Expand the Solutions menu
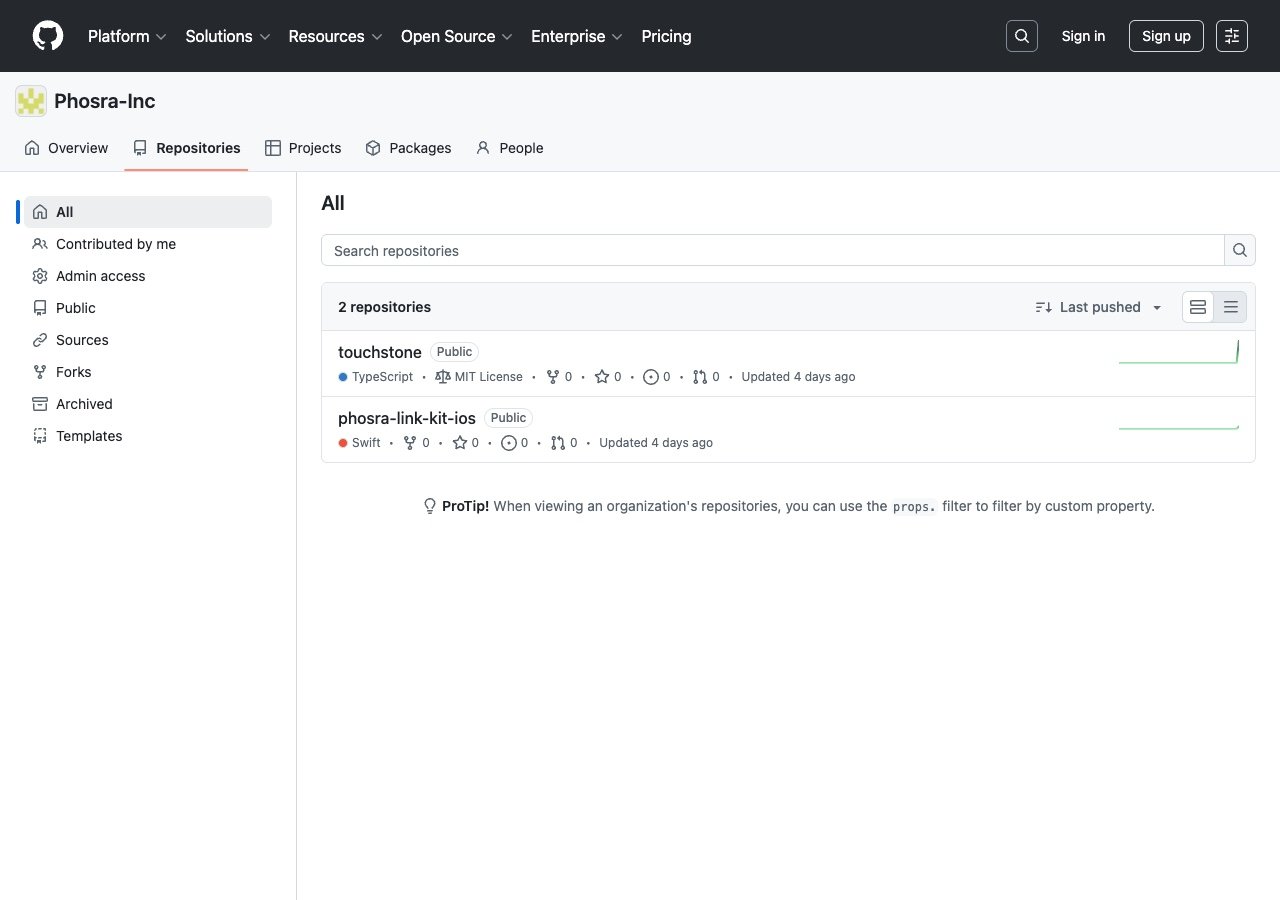This screenshot has width=1280, height=900. point(228,36)
